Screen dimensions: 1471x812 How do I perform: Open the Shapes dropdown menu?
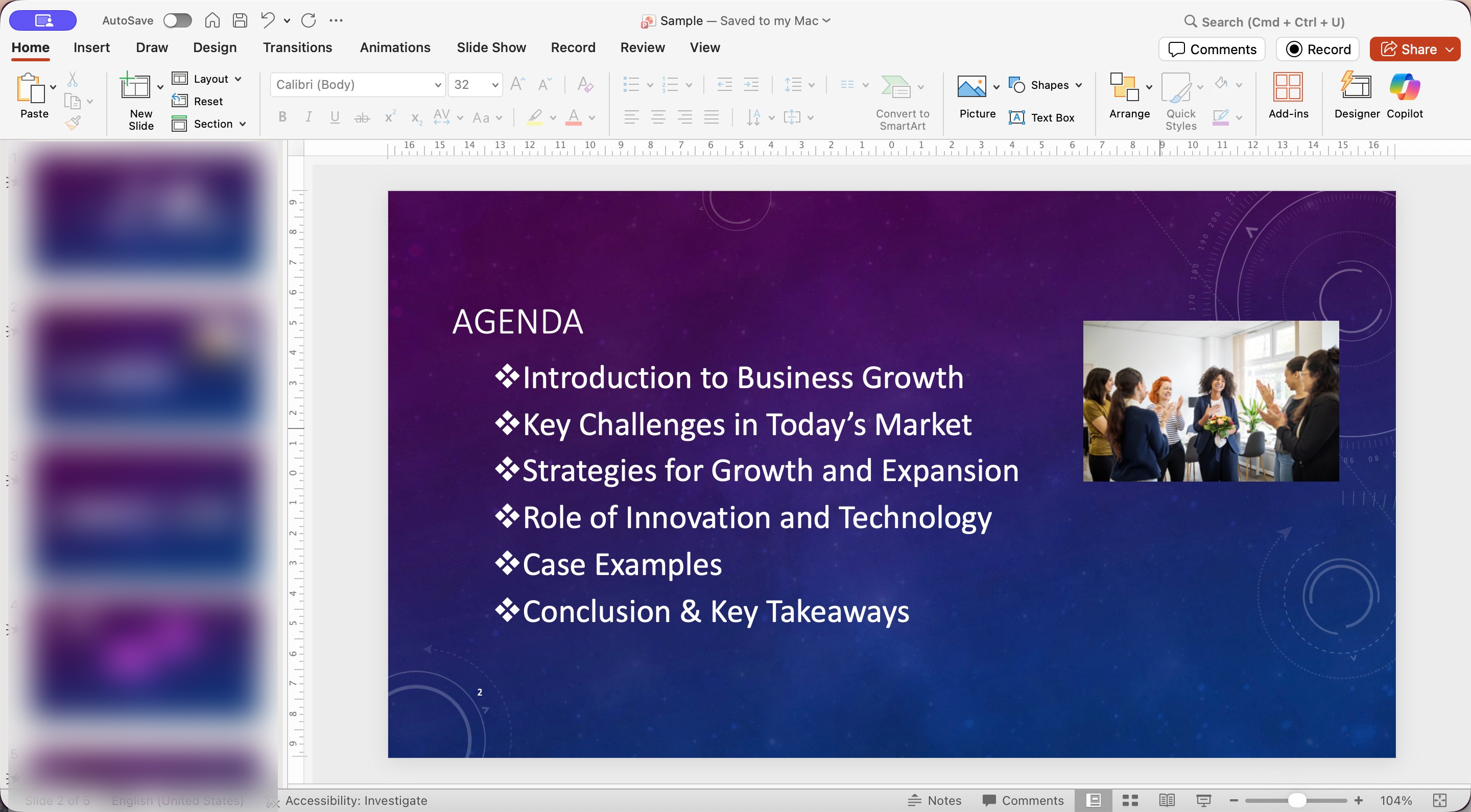point(1078,85)
